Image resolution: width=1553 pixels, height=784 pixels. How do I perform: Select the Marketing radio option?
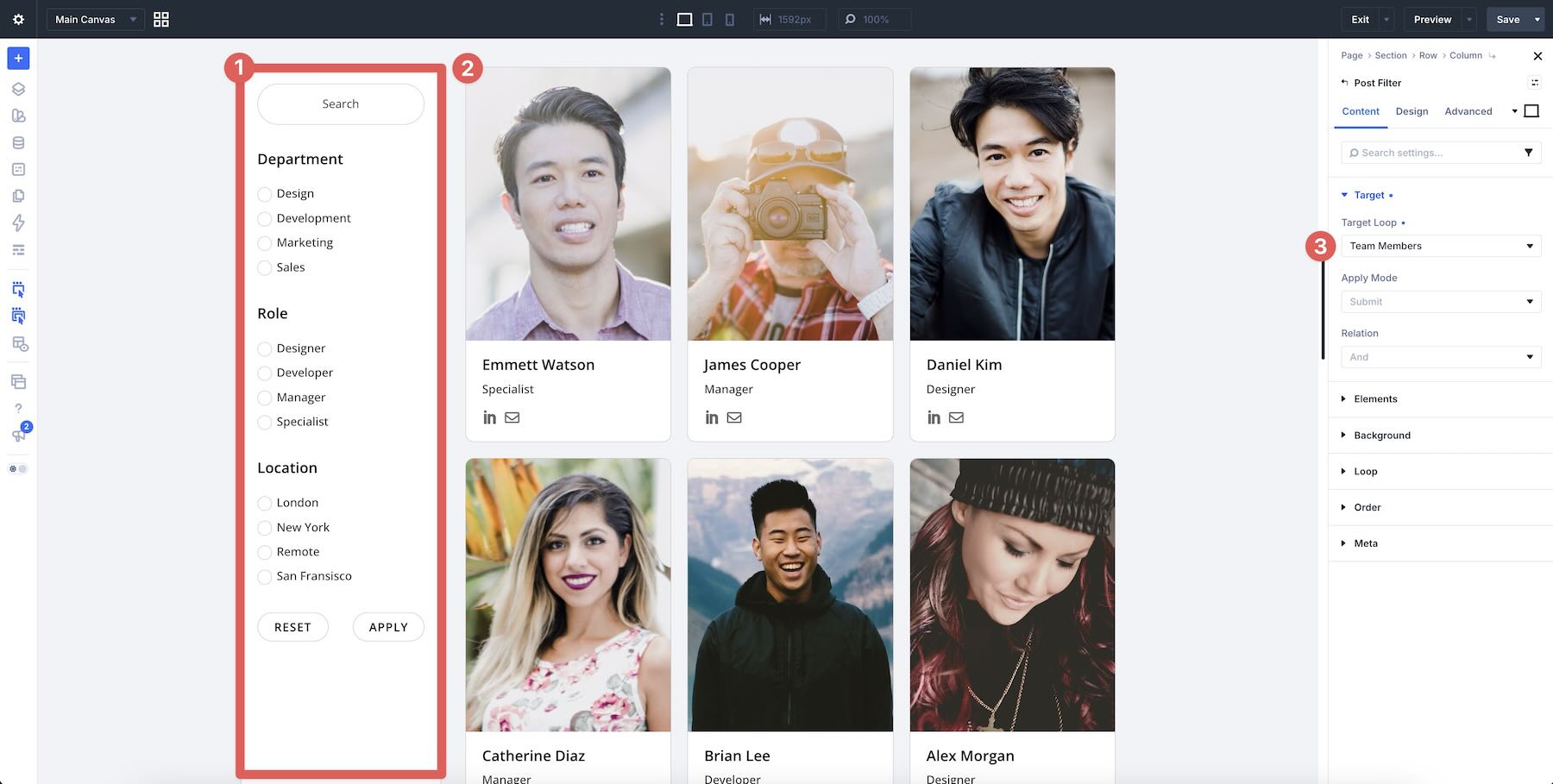(264, 243)
